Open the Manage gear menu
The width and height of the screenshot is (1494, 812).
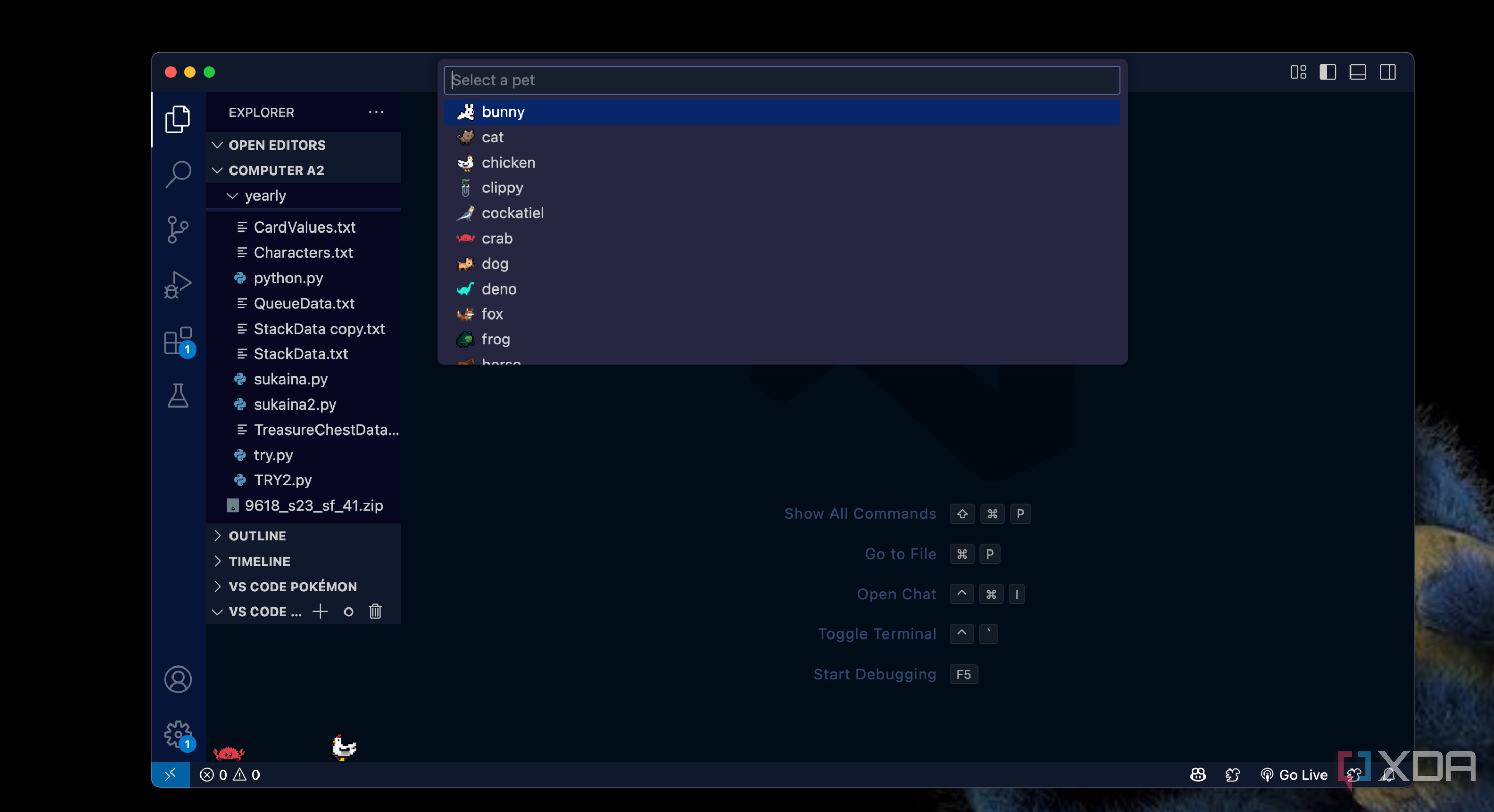[178, 734]
